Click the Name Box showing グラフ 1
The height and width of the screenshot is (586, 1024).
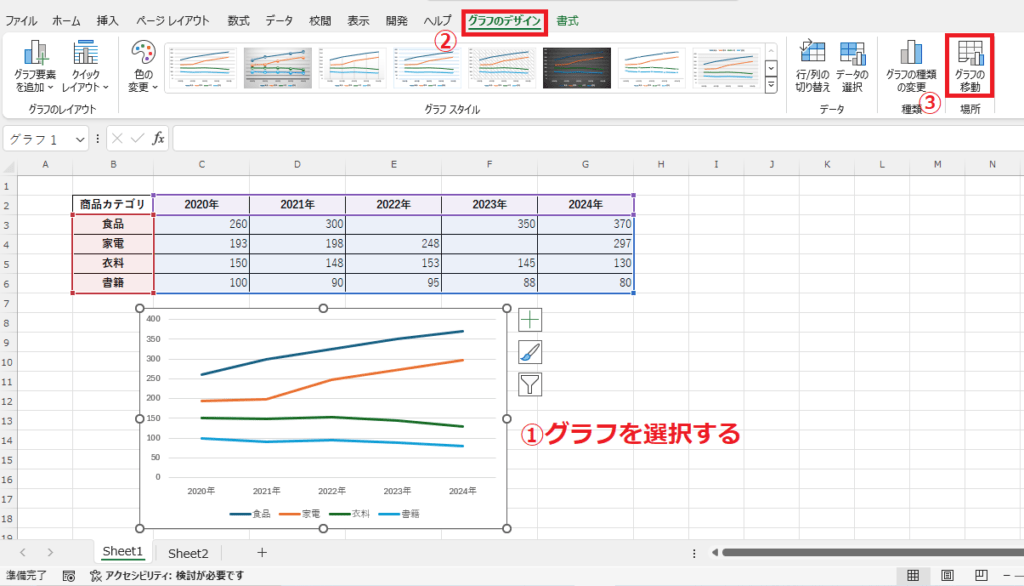(38, 139)
